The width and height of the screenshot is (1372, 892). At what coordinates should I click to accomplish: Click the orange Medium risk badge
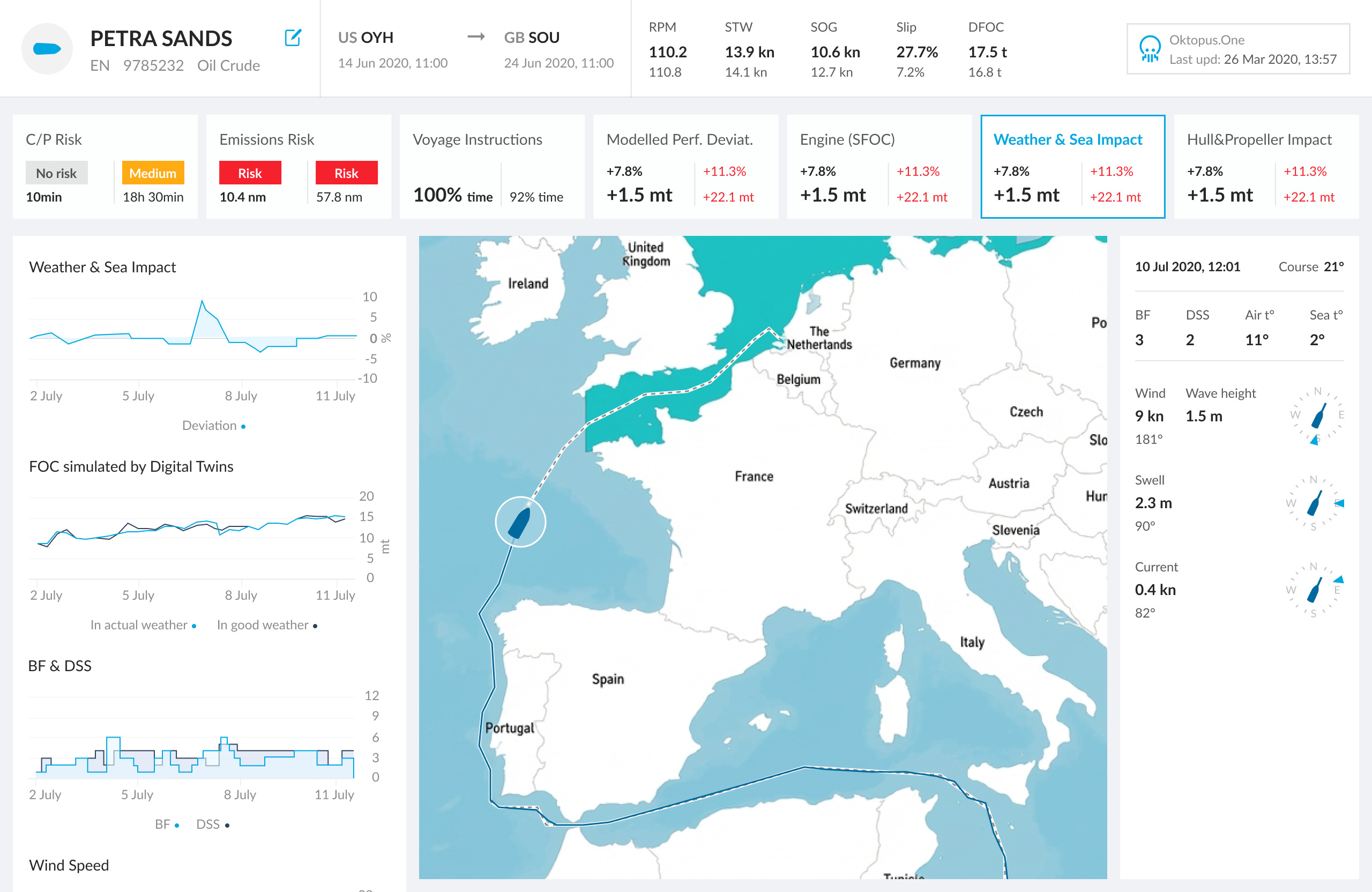[x=153, y=173]
